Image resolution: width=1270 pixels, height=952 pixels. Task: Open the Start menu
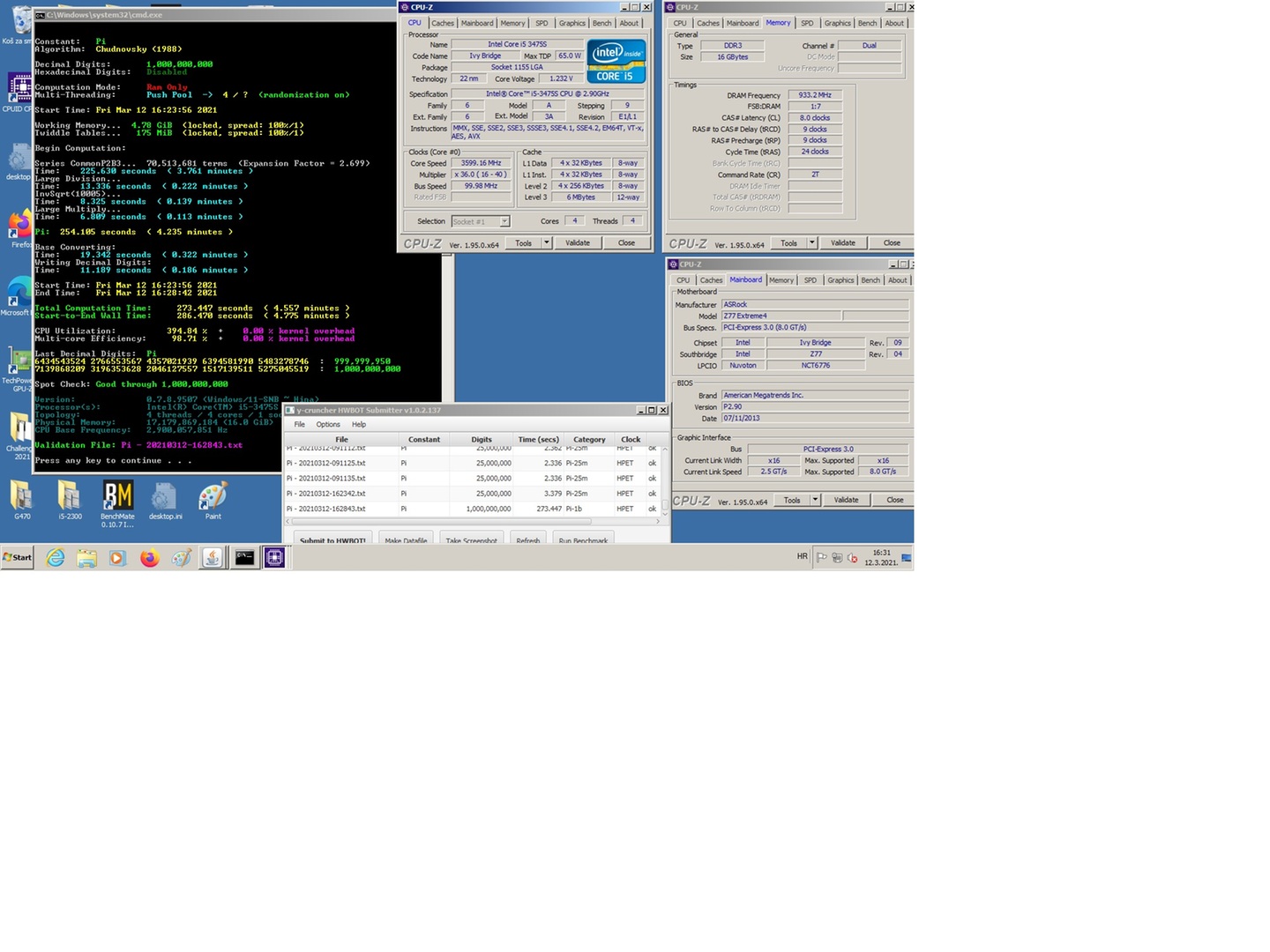pyautogui.click(x=17, y=557)
